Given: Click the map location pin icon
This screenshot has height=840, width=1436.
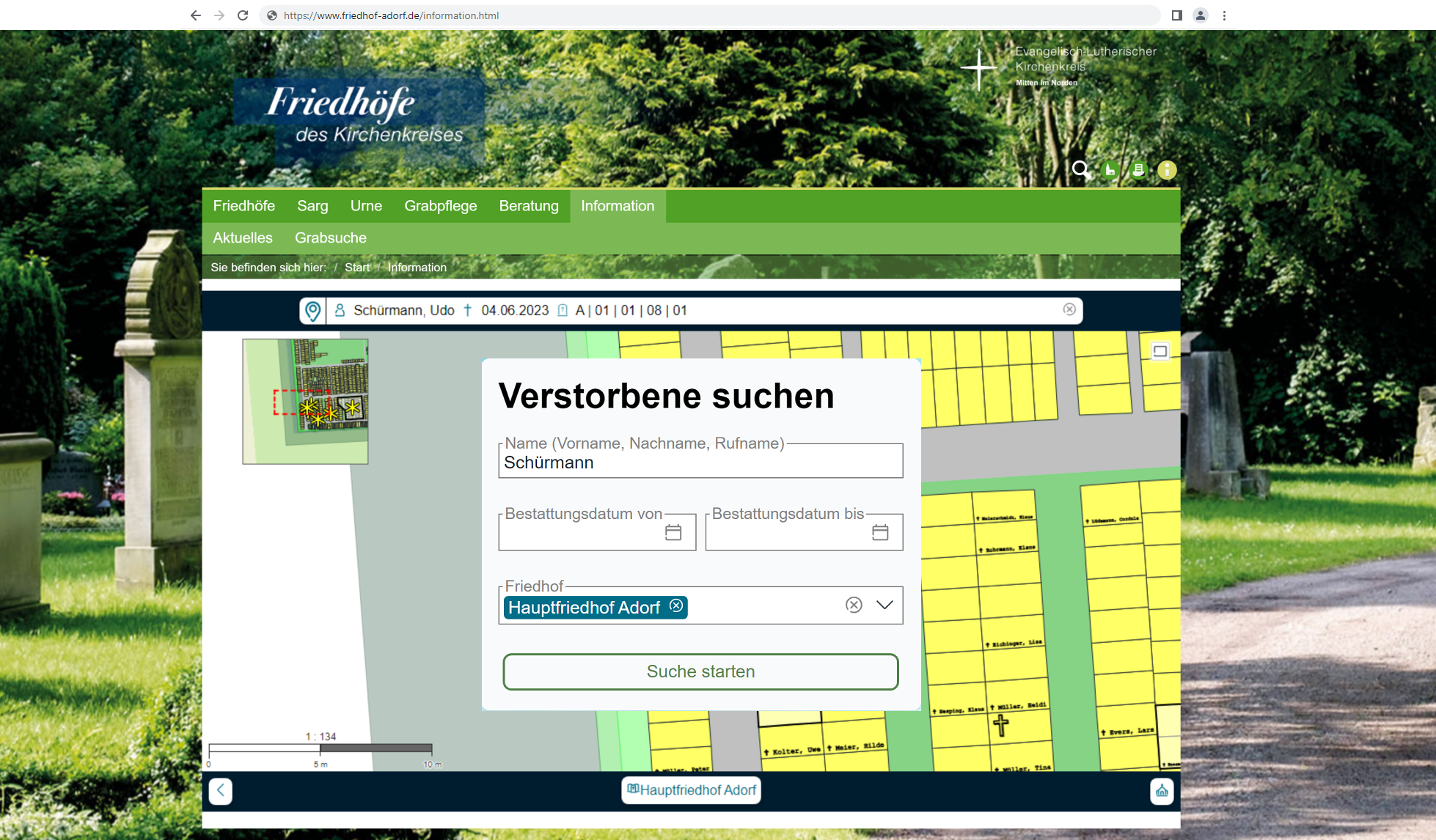Looking at the screenshot, I should point(312,311).
